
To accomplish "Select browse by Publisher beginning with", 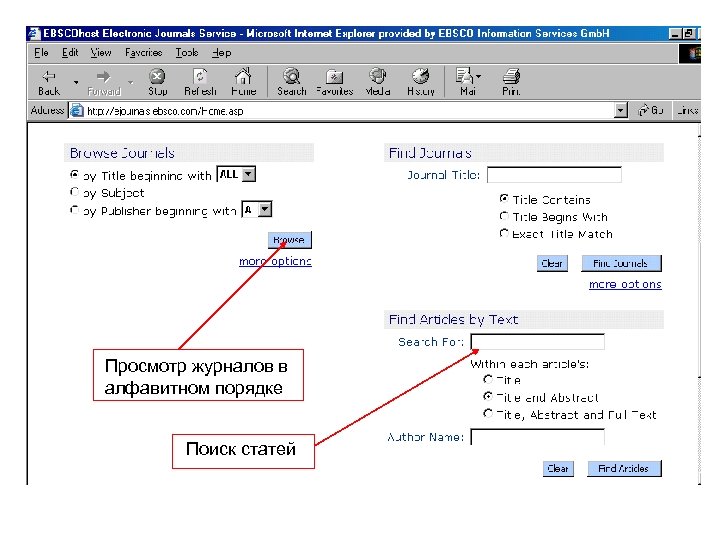I will coord(74,210).
